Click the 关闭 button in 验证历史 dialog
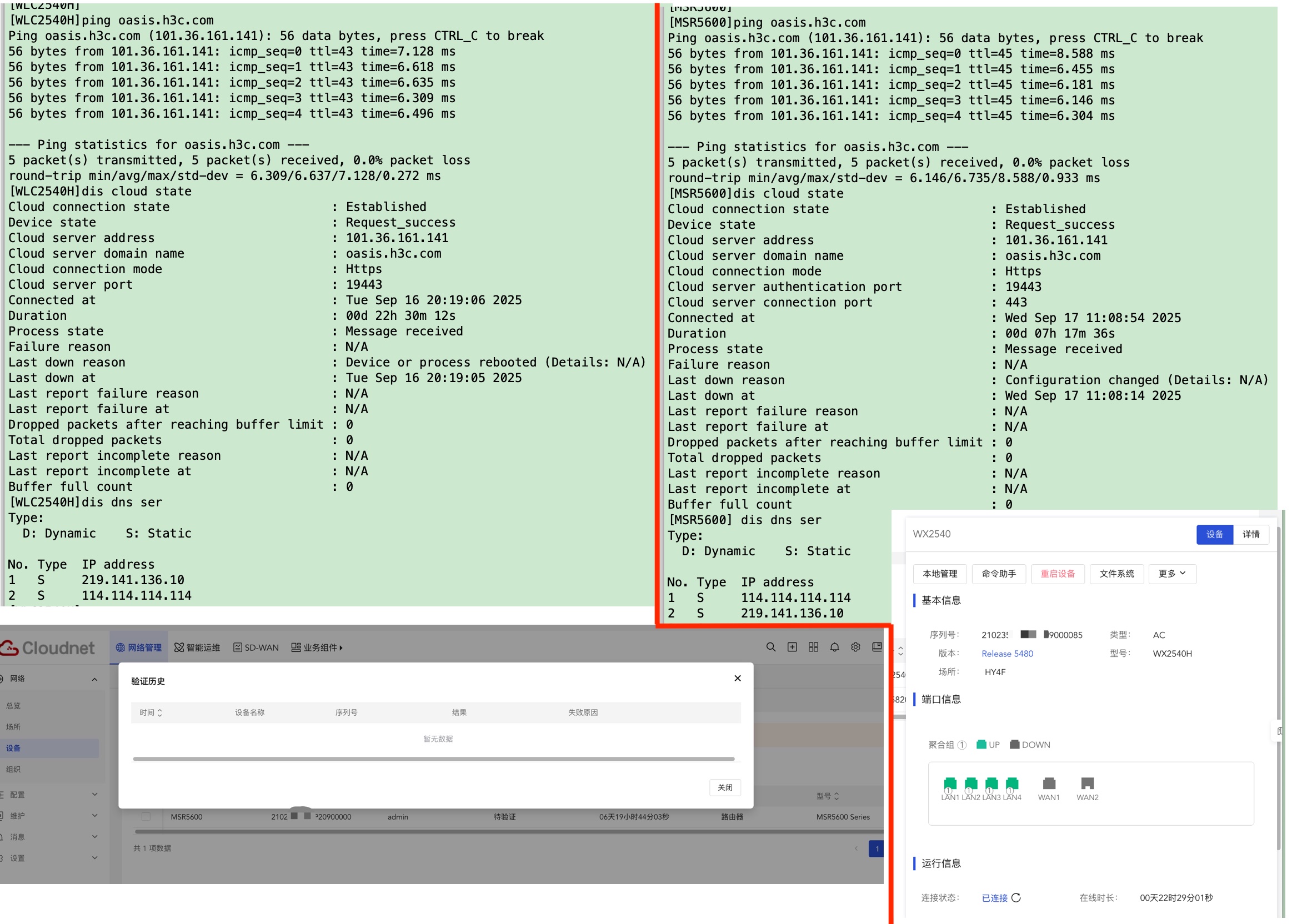1292x924 pixels. (724, 787)
